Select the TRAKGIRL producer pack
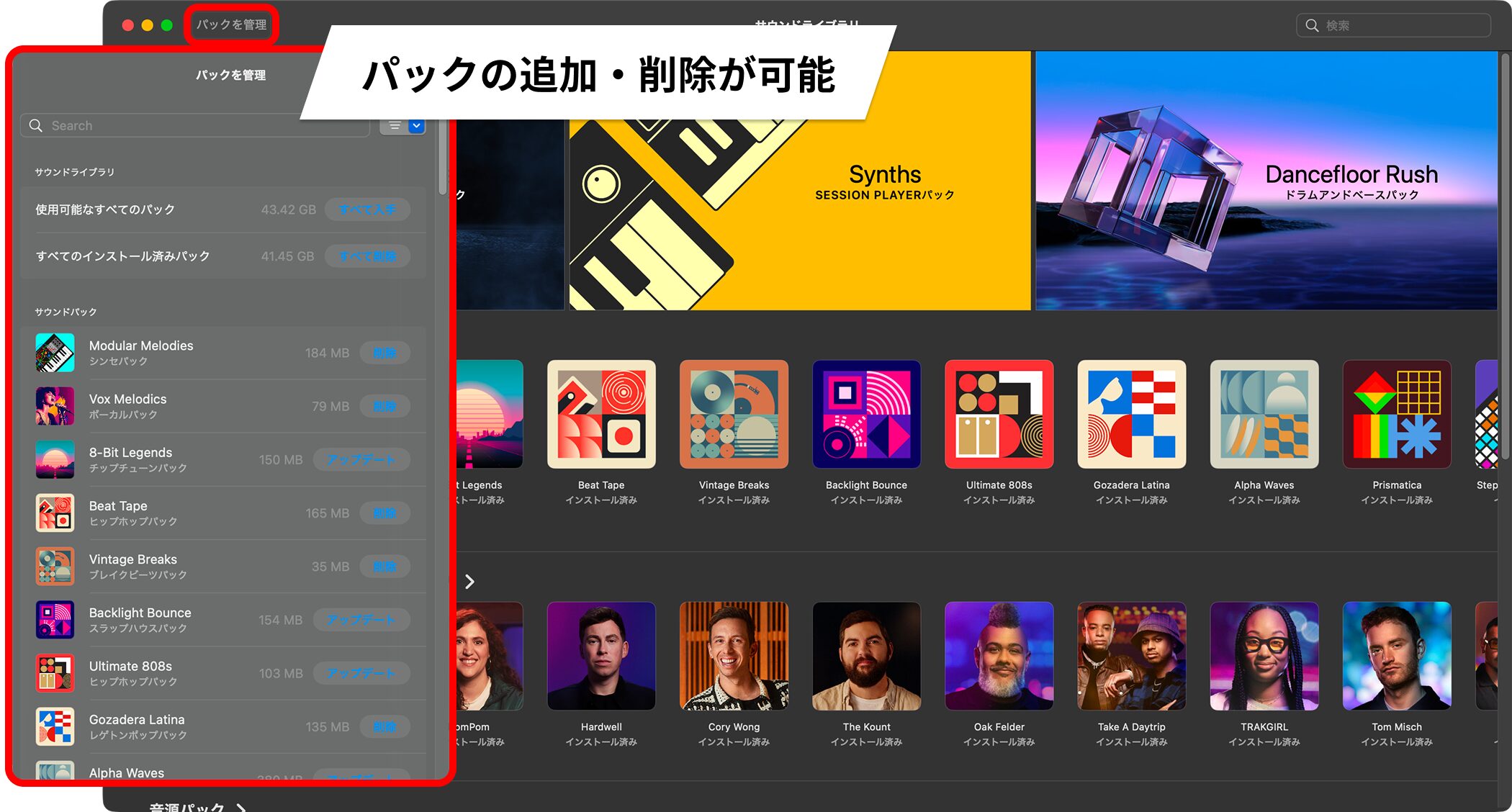 (x=1264, y=656)
